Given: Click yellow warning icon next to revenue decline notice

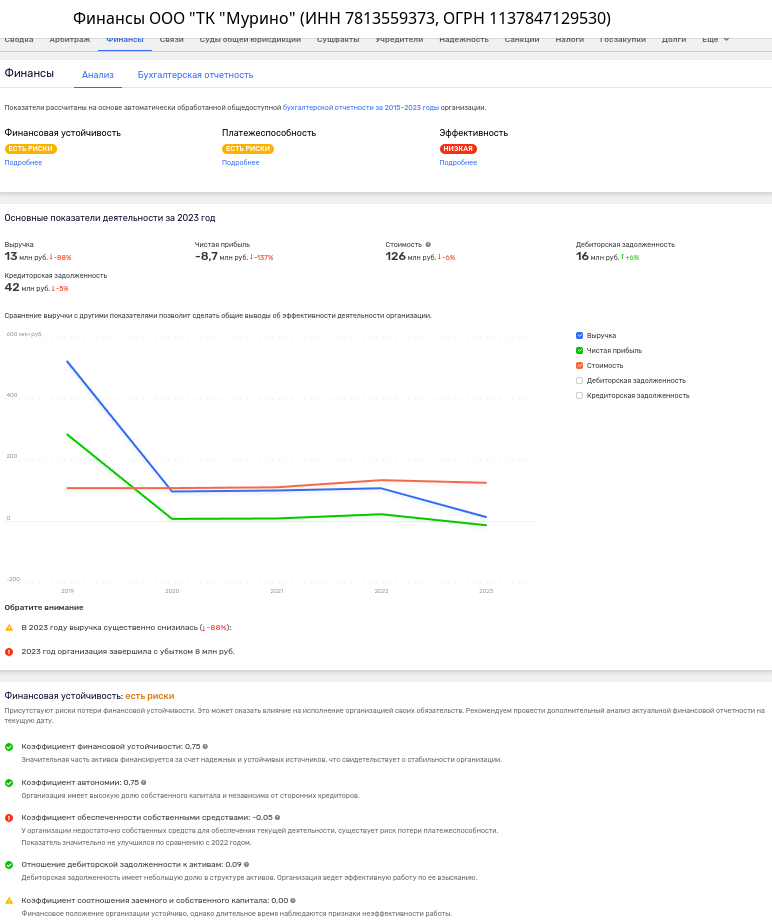Looking at the screenshot, I should 9,627.
